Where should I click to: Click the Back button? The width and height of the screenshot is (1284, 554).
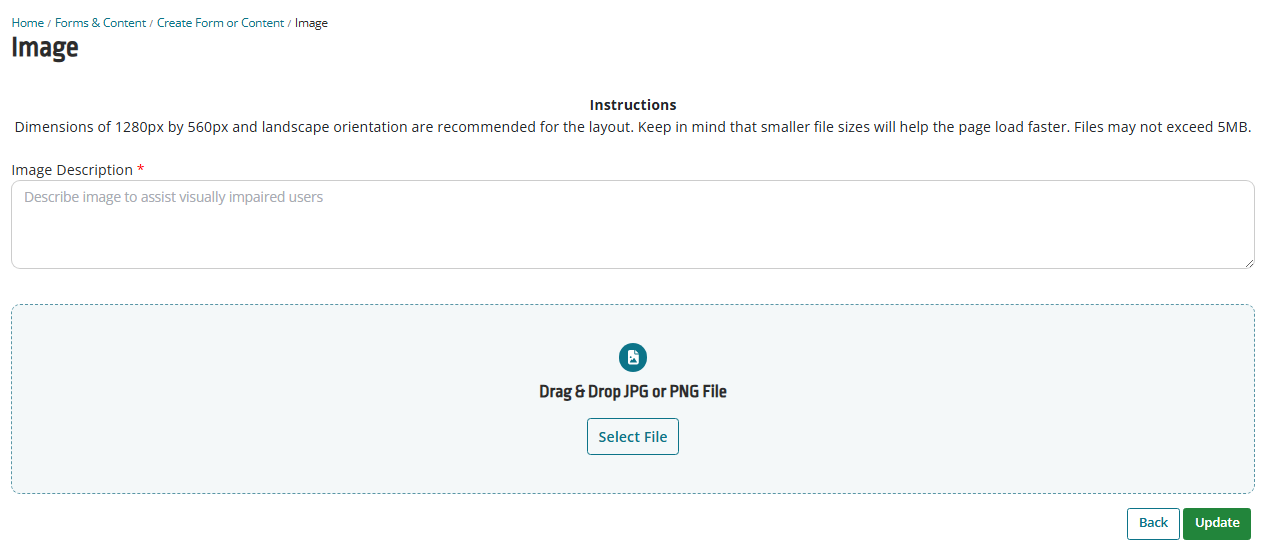point(1153,523)
